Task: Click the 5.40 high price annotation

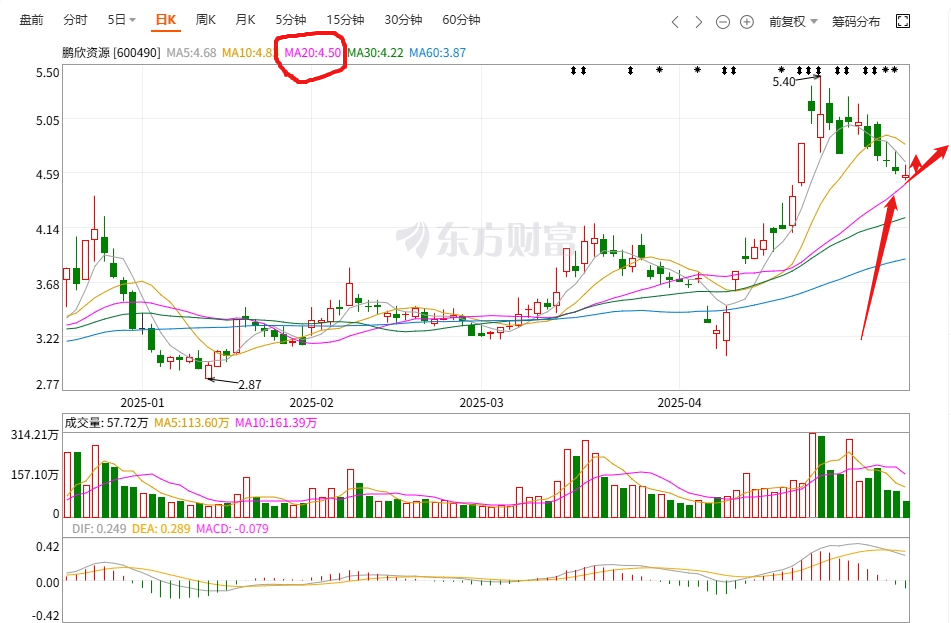Action: pyautogui.click(x=784, y=81)
